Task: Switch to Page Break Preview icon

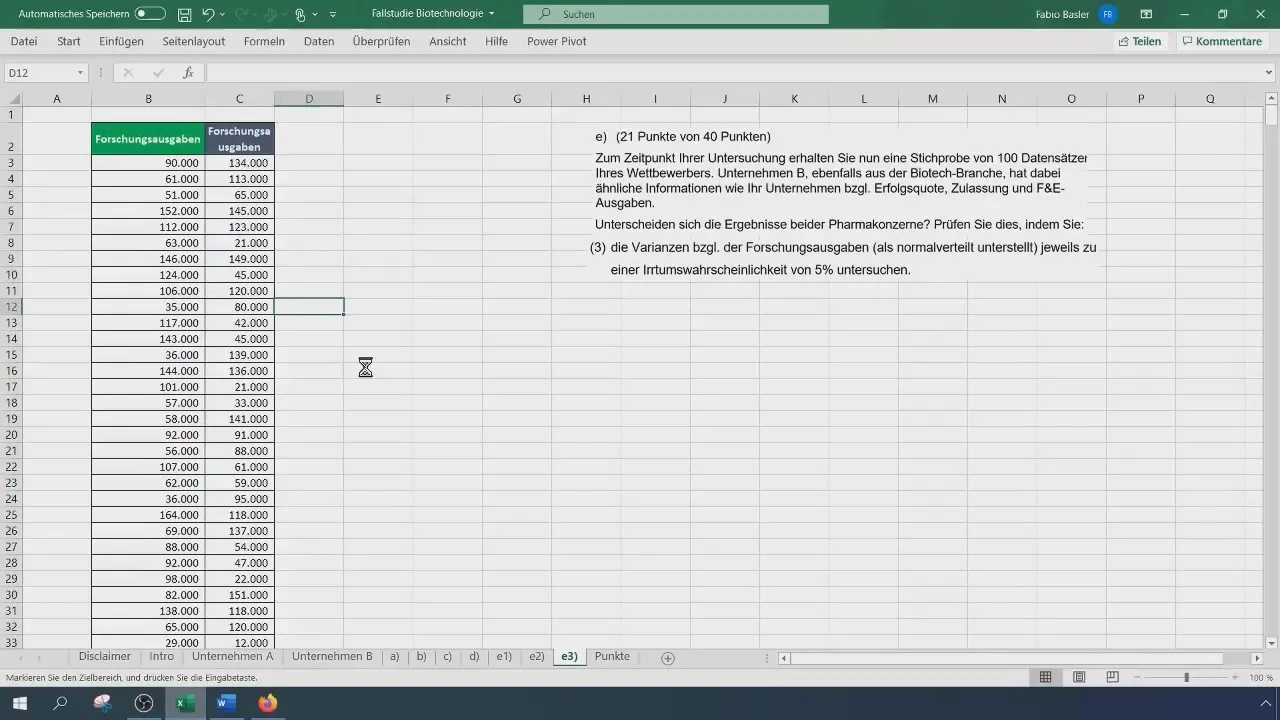Action: pyautogui.click(x=1112, y=678)
